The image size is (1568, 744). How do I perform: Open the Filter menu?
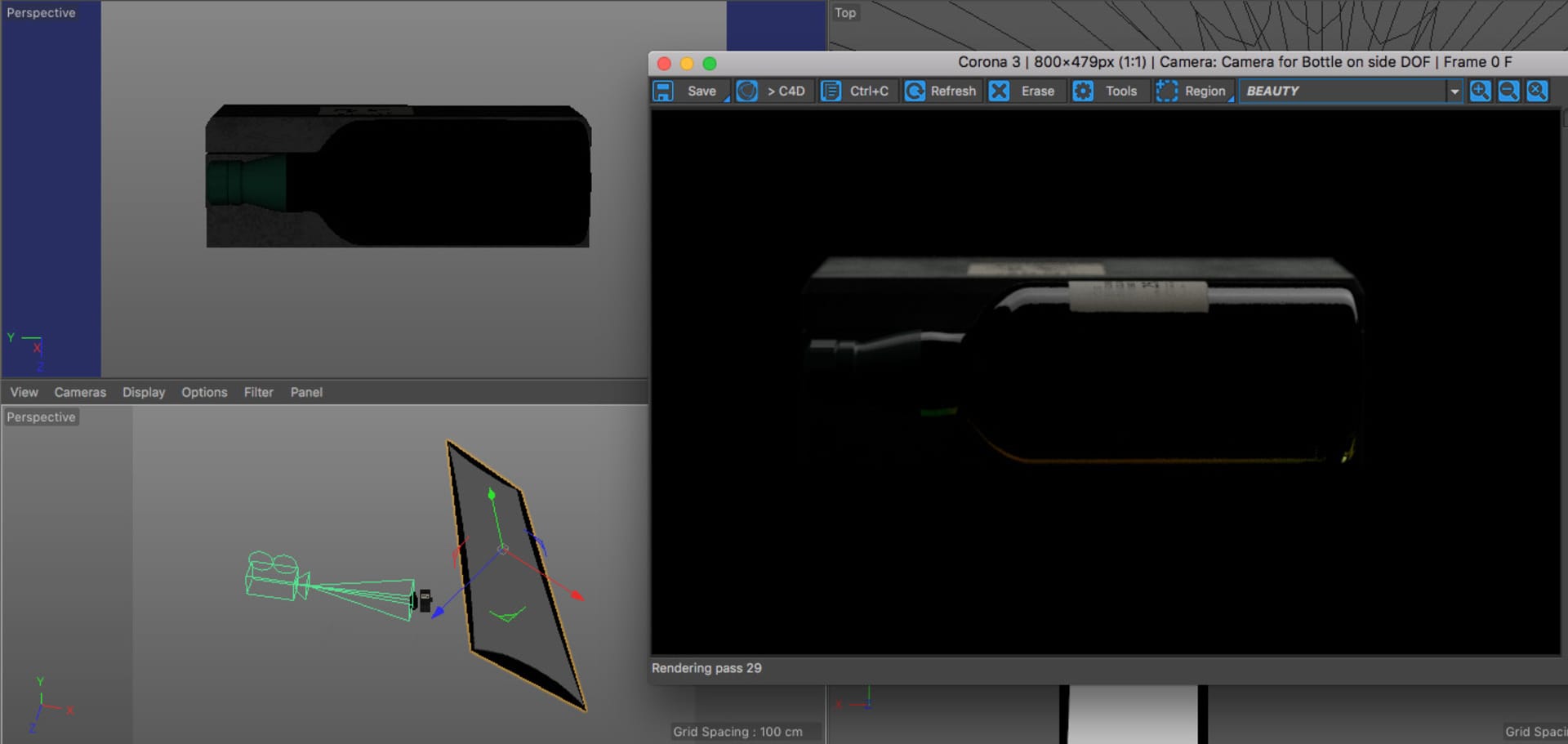coord(258,392)
